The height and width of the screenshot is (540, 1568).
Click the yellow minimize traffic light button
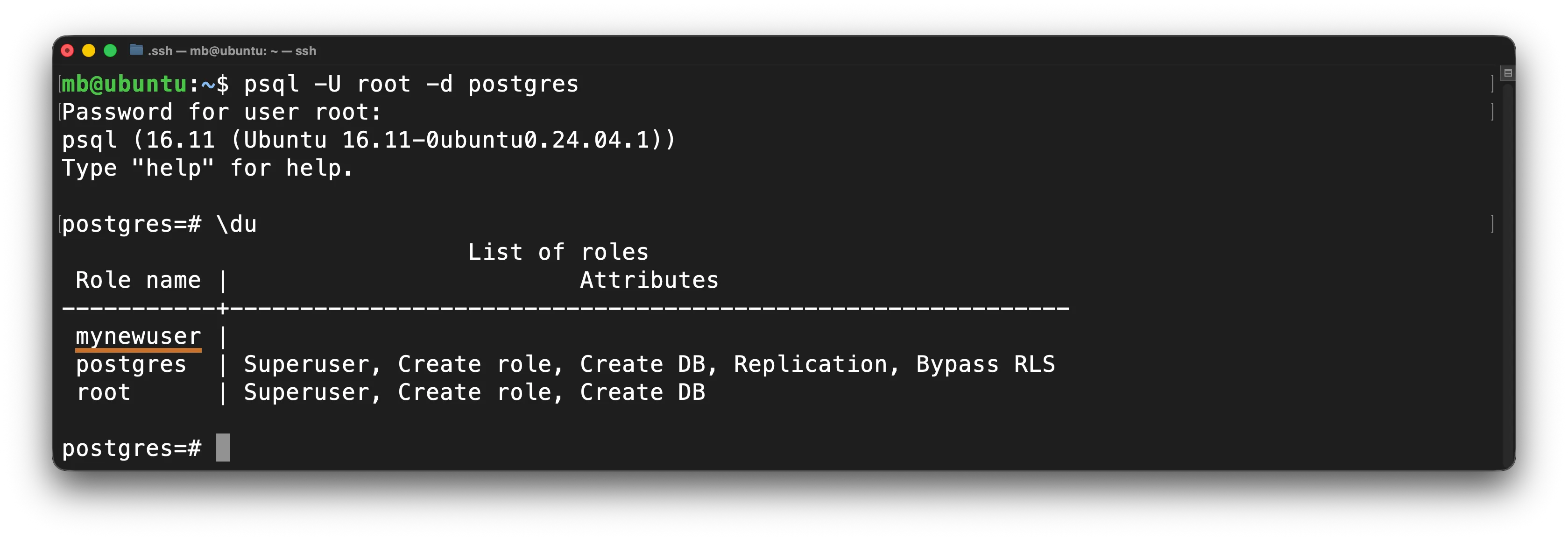pos(89,50)
